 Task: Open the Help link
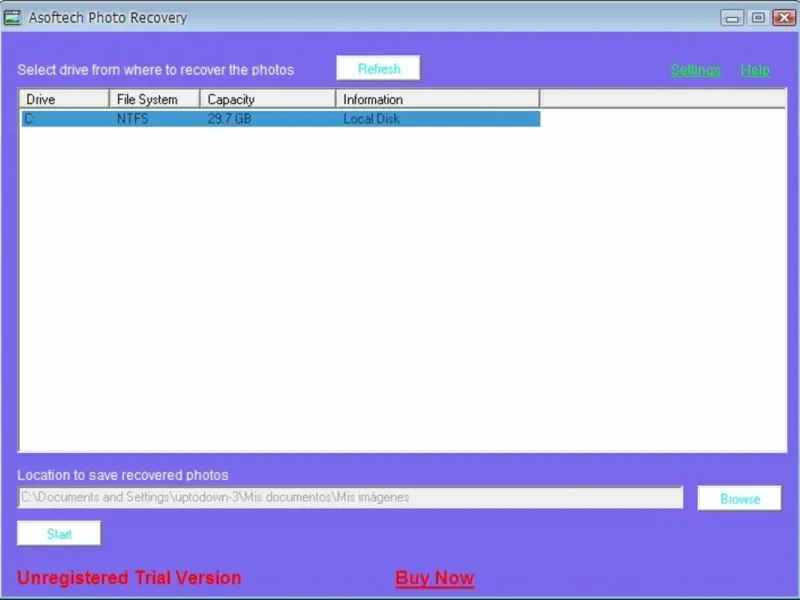pos(755,70)
